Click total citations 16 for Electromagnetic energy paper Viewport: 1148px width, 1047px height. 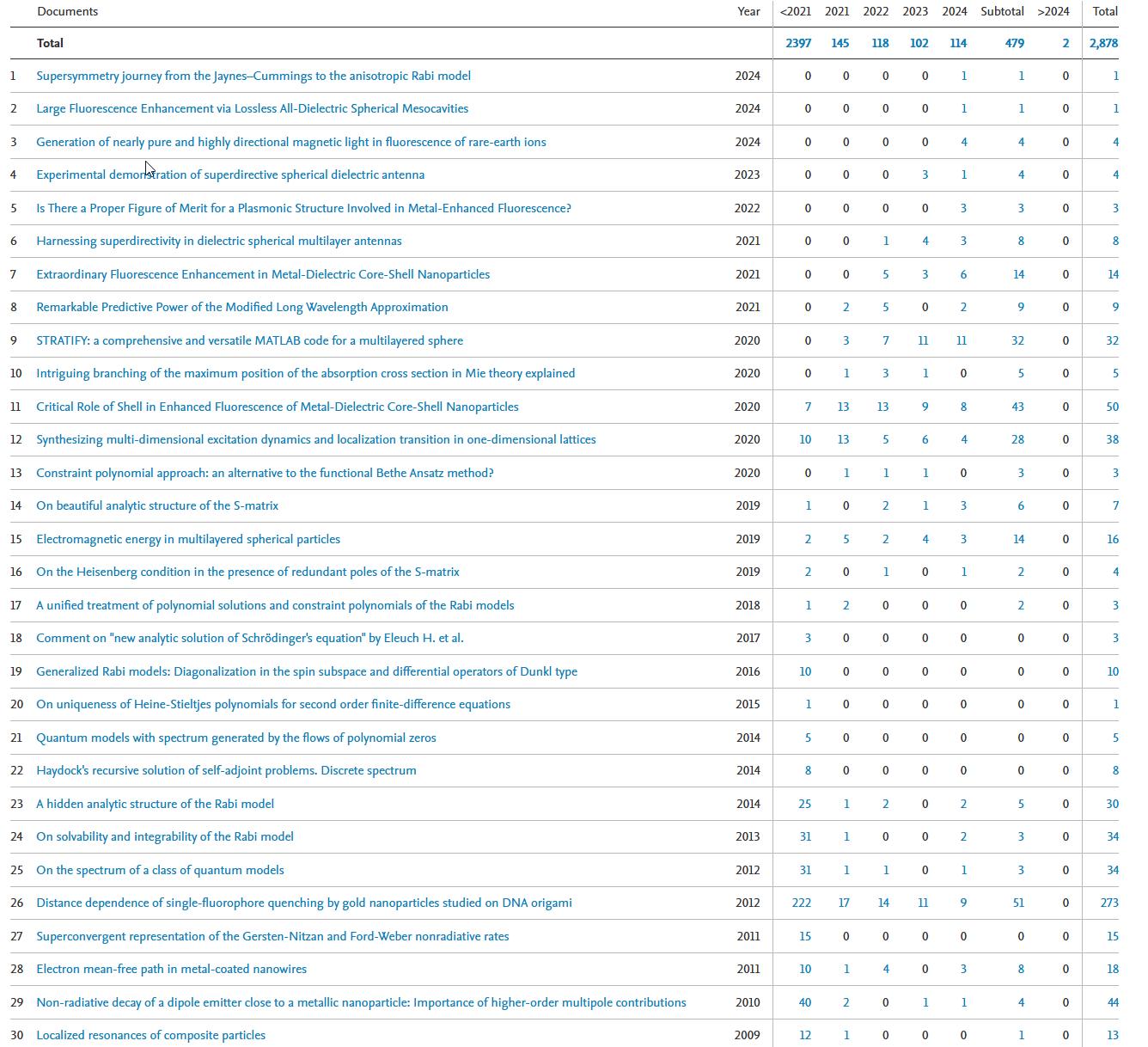1113,539
